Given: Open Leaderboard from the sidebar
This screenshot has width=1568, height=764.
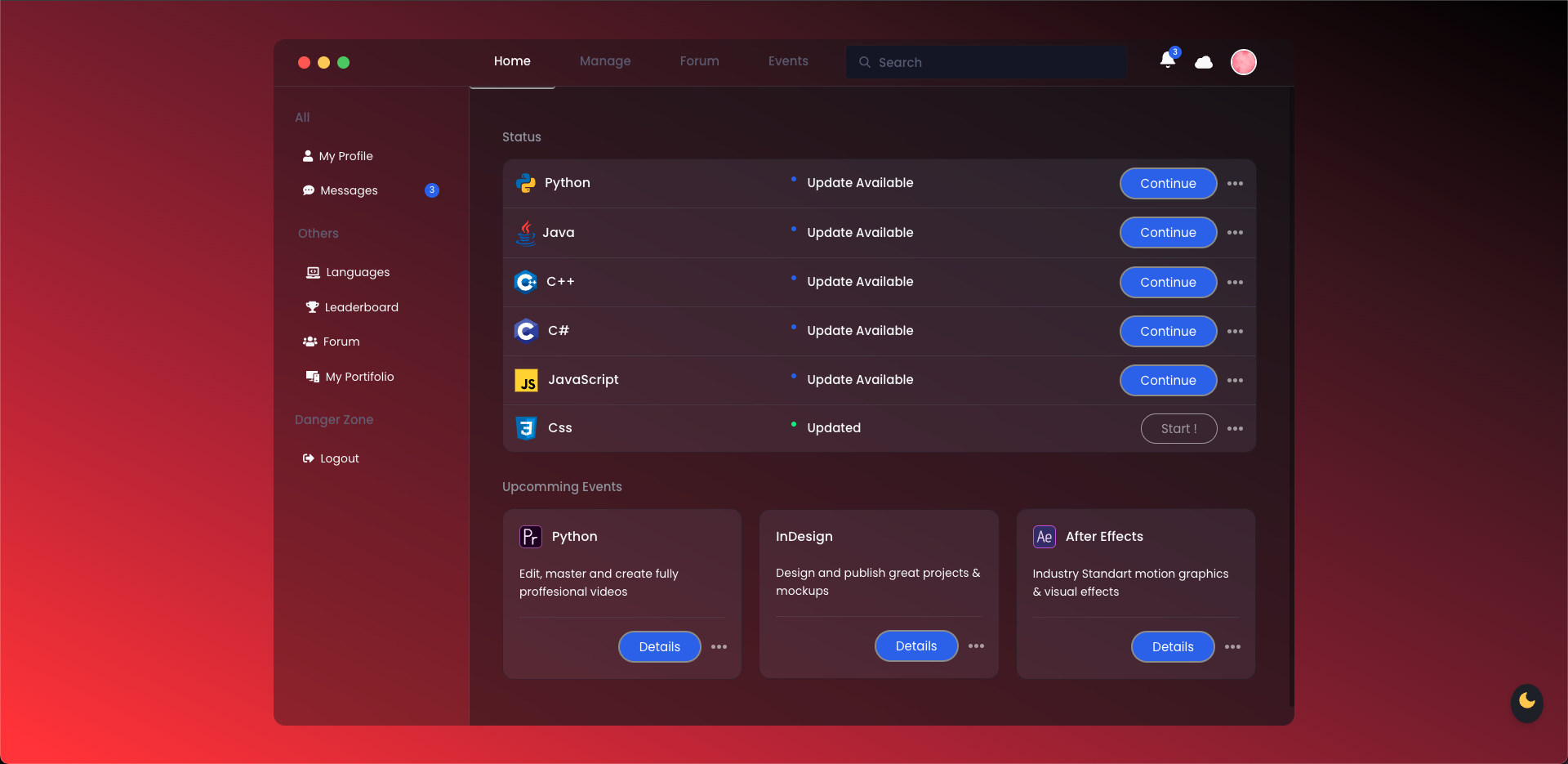Looking at the screenshot, I should (361, 307).
